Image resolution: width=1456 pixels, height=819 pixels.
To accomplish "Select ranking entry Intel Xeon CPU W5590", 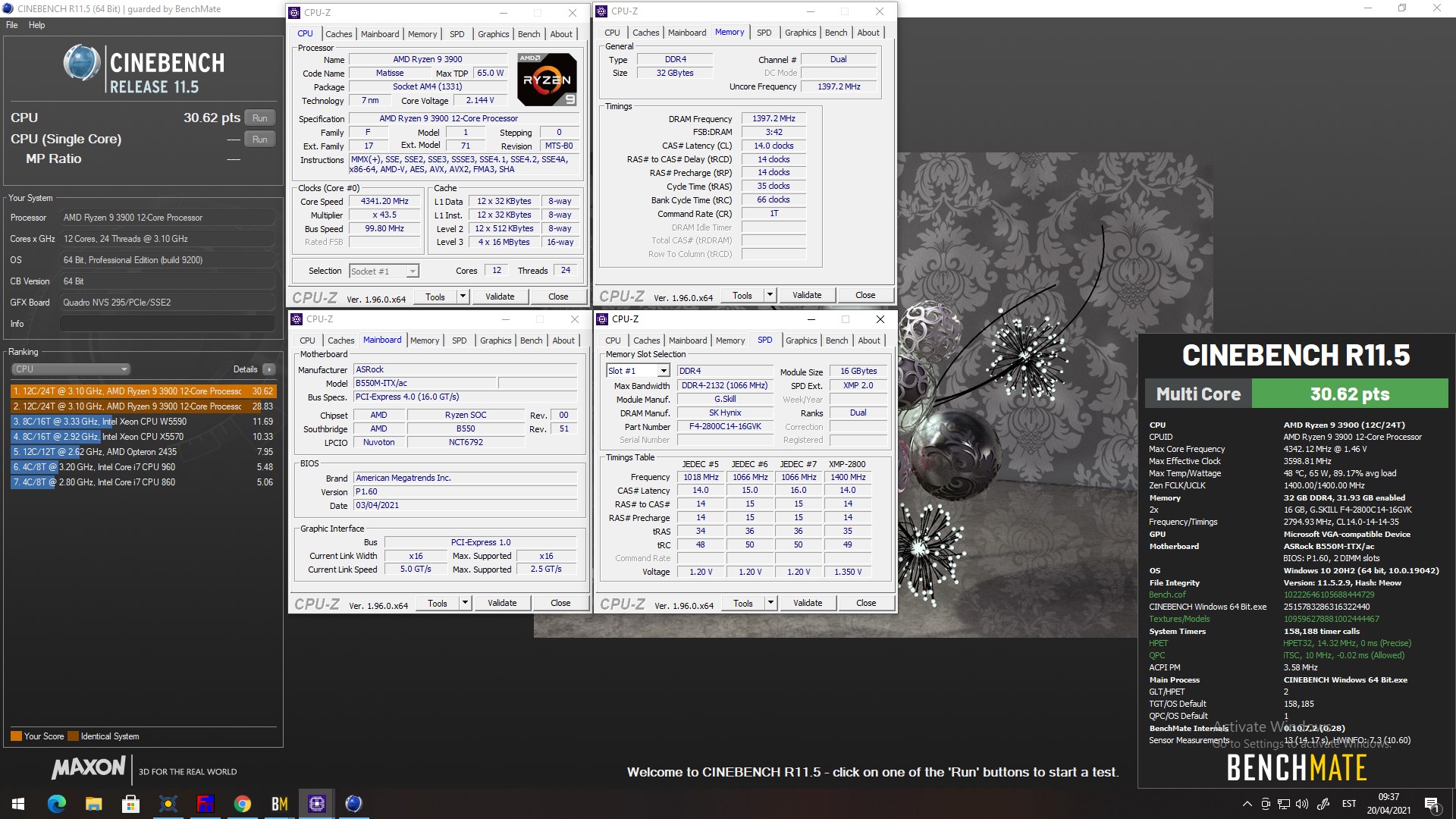I will point(143,422).
